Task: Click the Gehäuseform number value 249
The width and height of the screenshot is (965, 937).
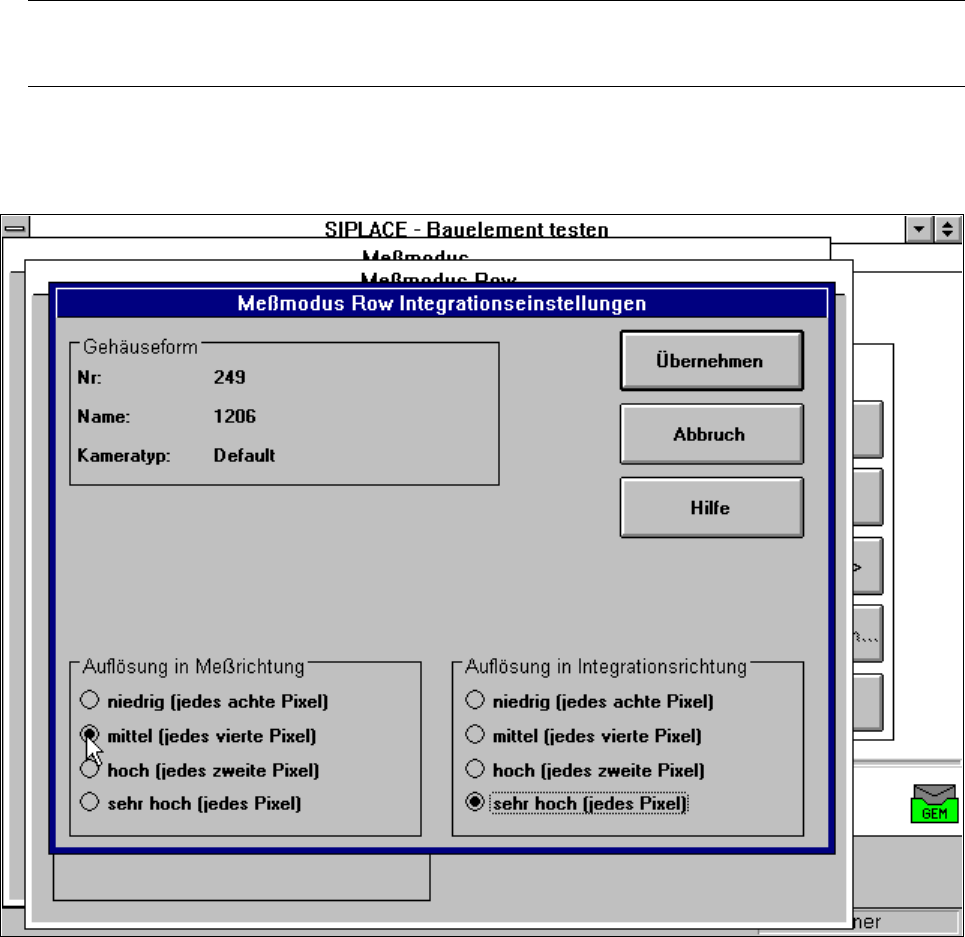Action: (x=230, y=377)
